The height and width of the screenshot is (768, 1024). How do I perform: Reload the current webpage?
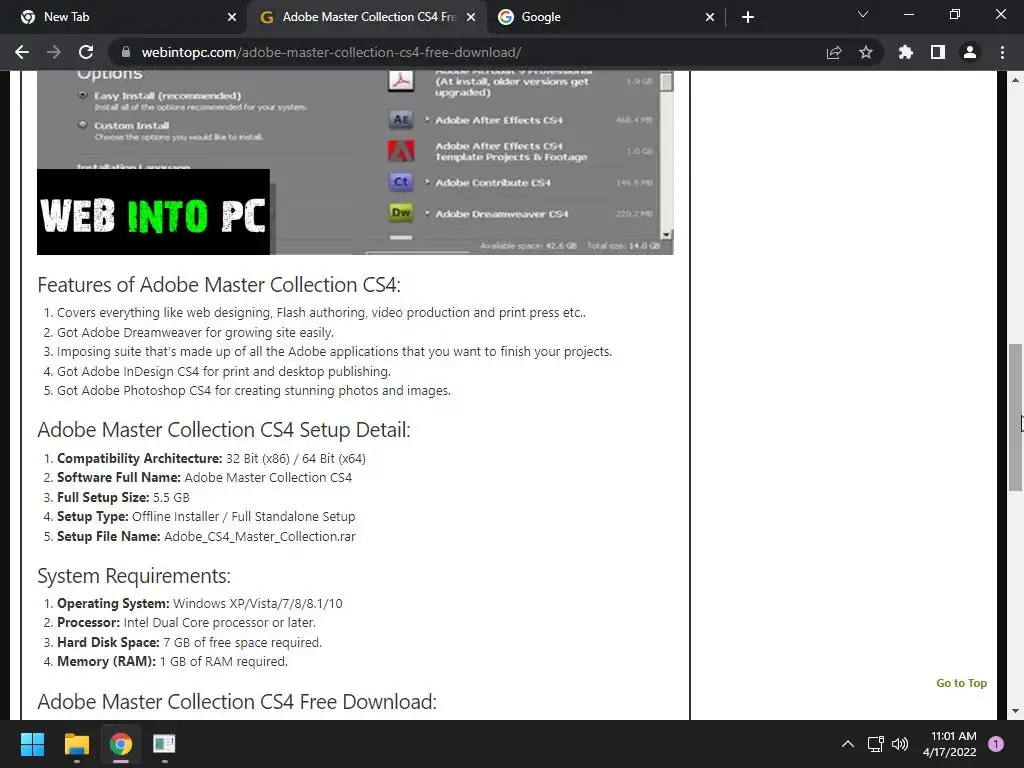click(86, 52)
